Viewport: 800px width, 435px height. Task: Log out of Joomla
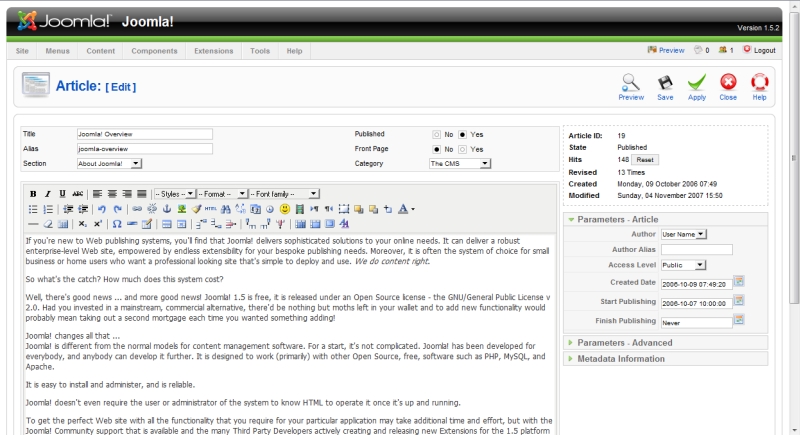(x=759, y=50)
